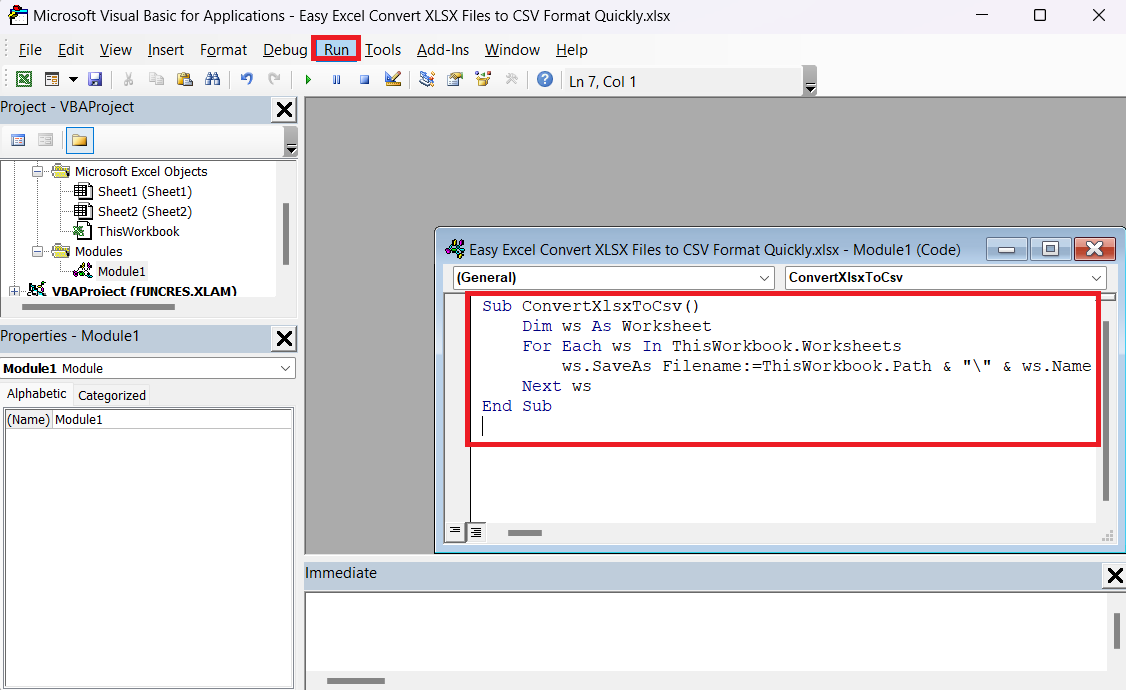Expand VBAProject (FUNCRES.XLAM) node

pyautogui.click(x=14, y=292)
